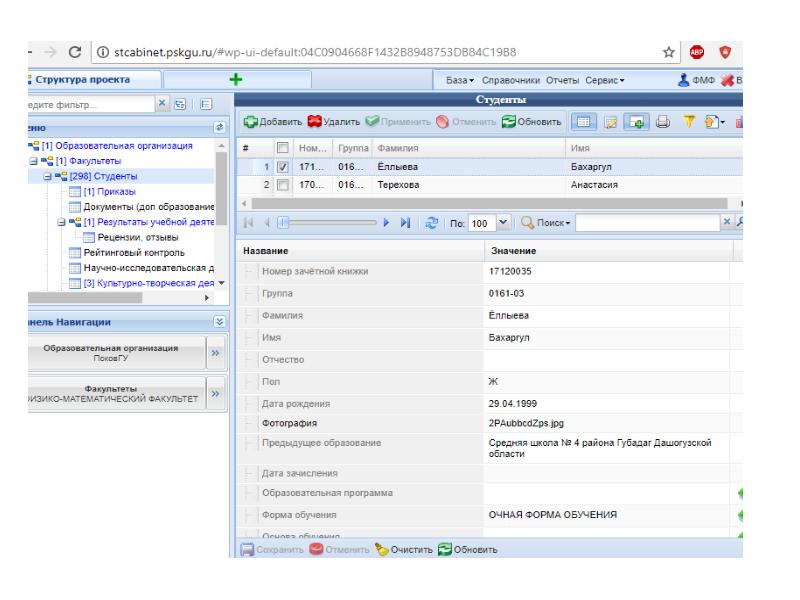Click Очистить in bottom toolbar
Image resolution: width=800 pixels, height=600 pixels.
coord(404,549)
